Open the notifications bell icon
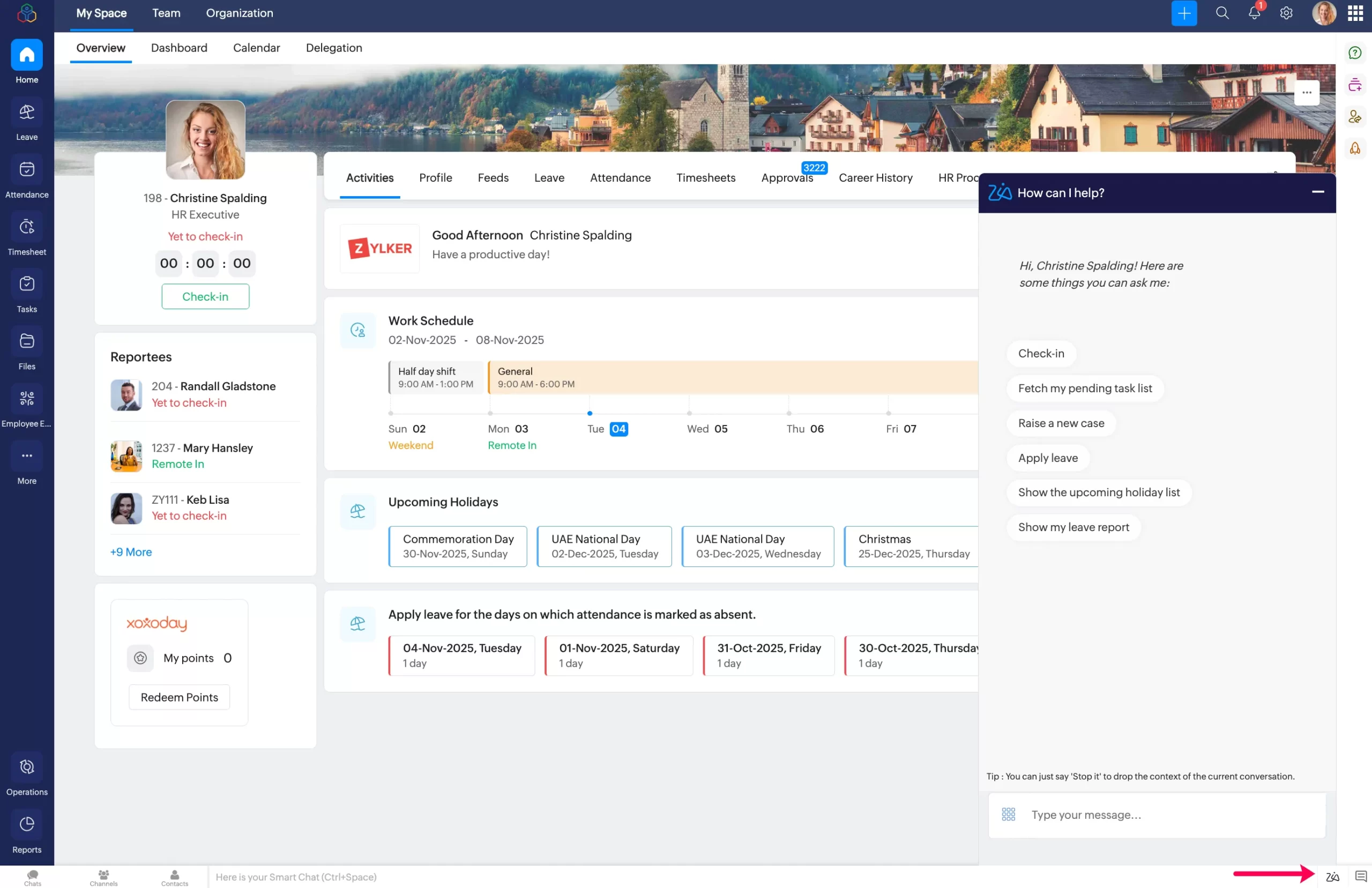 click(1254, 13)
